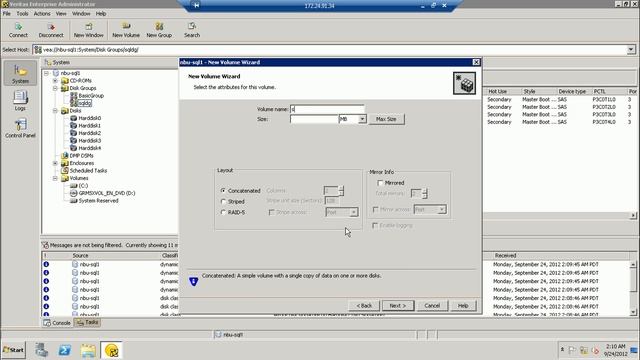This screenshot has width=640, height=360.
Task: Open the Mirror across Port dropdown
Action: click(442, 209)
